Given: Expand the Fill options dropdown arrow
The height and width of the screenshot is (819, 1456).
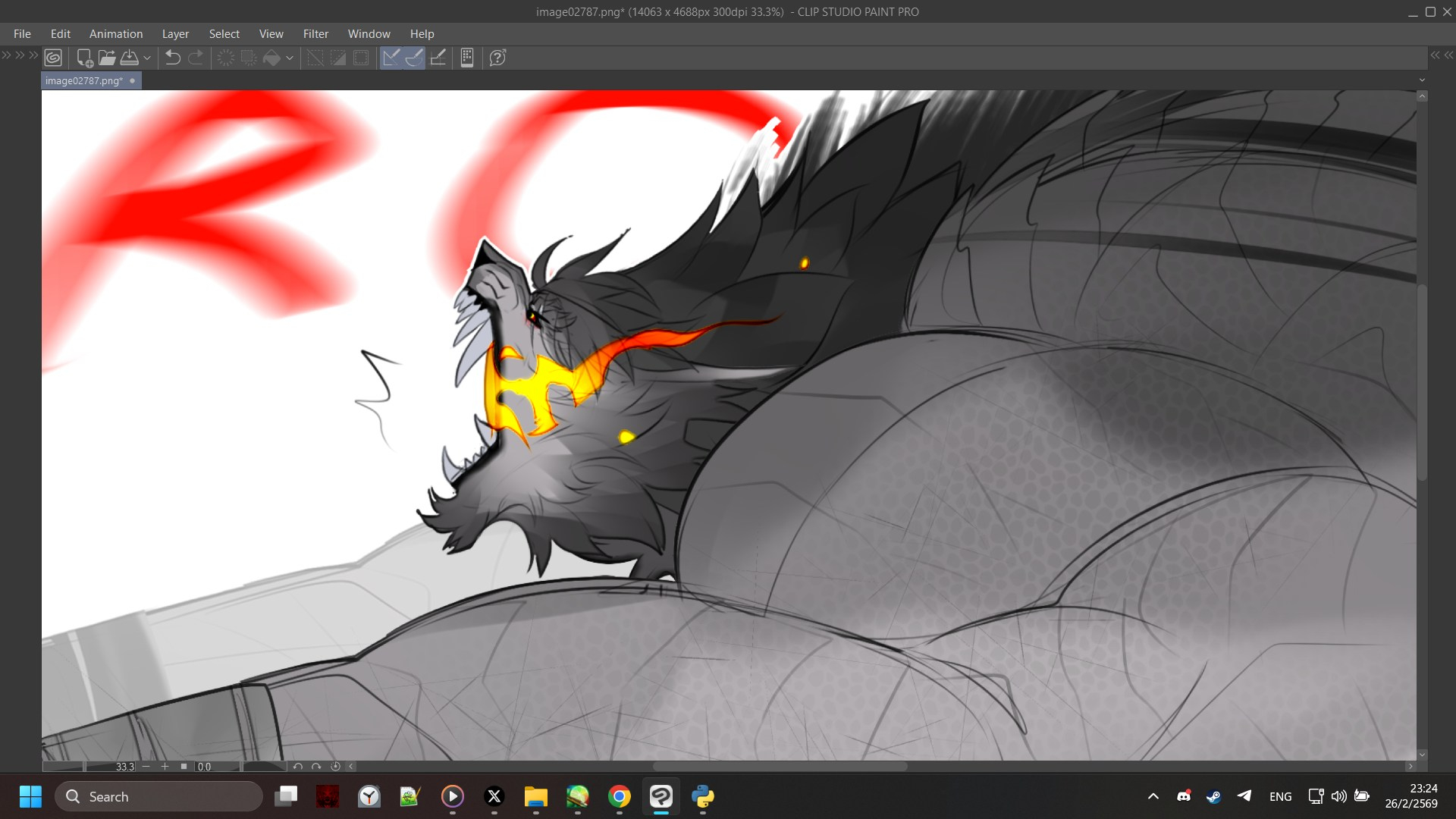Looking at the screenshot, I should pos(290,58).
